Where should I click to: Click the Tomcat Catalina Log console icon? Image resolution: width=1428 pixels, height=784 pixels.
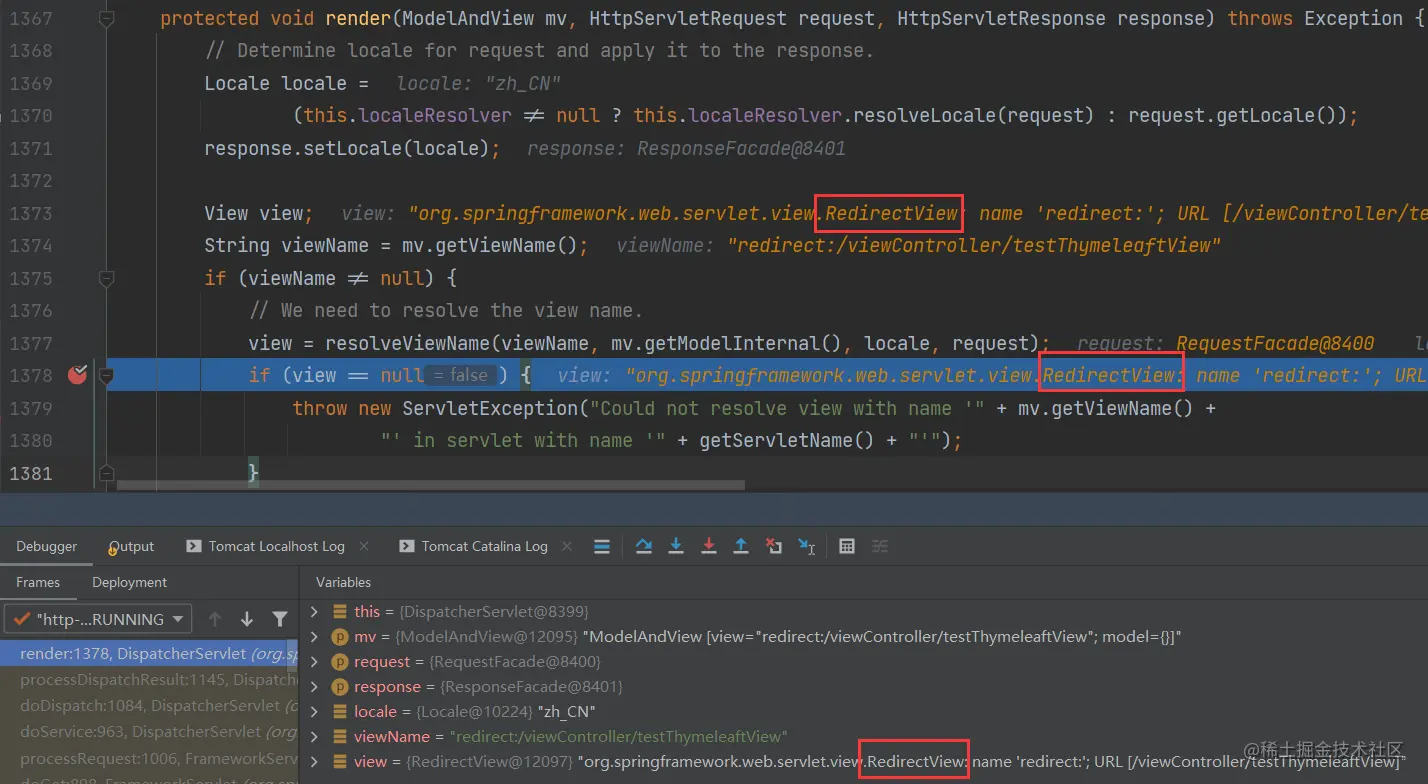coord(406,546)
